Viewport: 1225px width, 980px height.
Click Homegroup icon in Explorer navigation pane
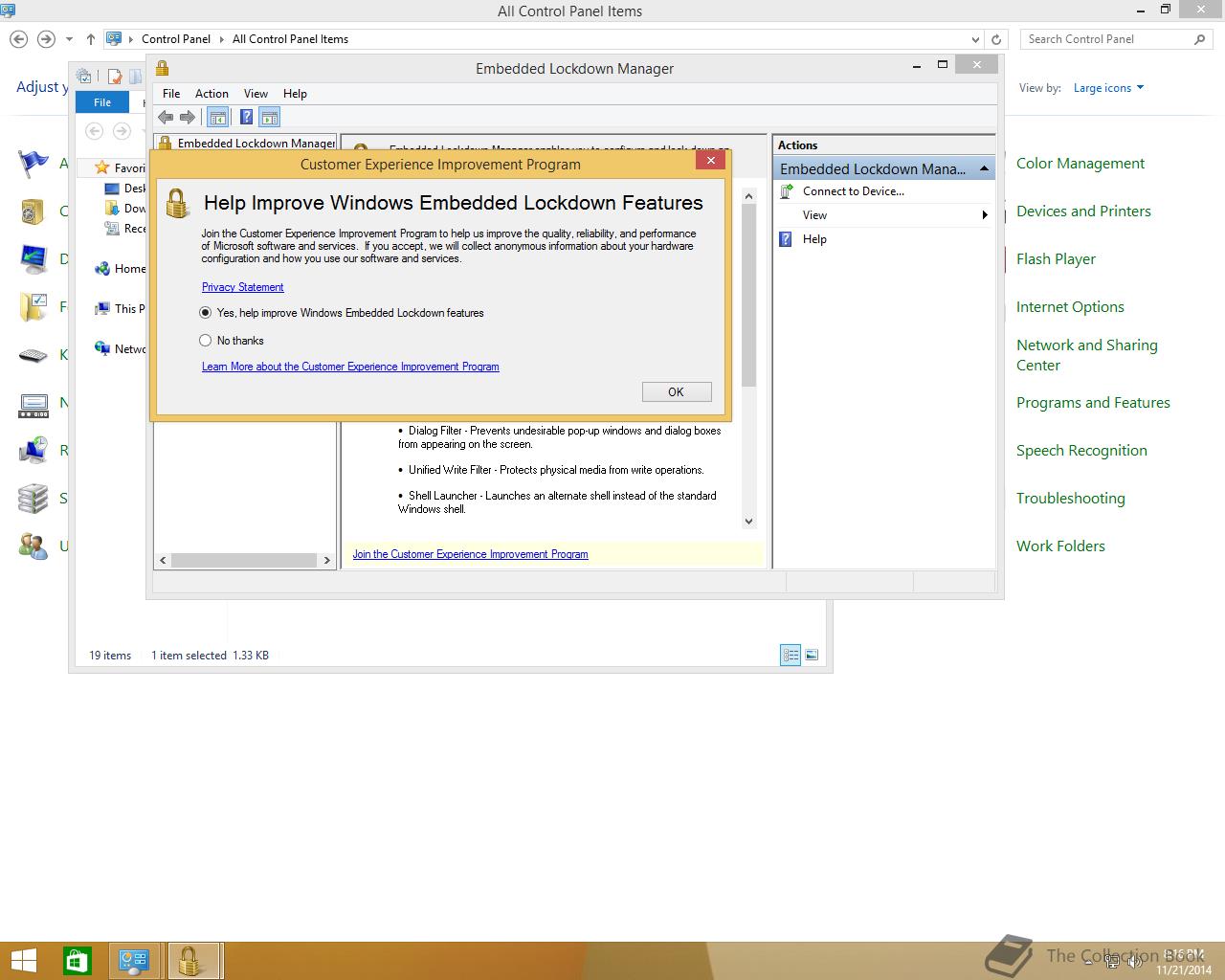click(x=102, y=269)
